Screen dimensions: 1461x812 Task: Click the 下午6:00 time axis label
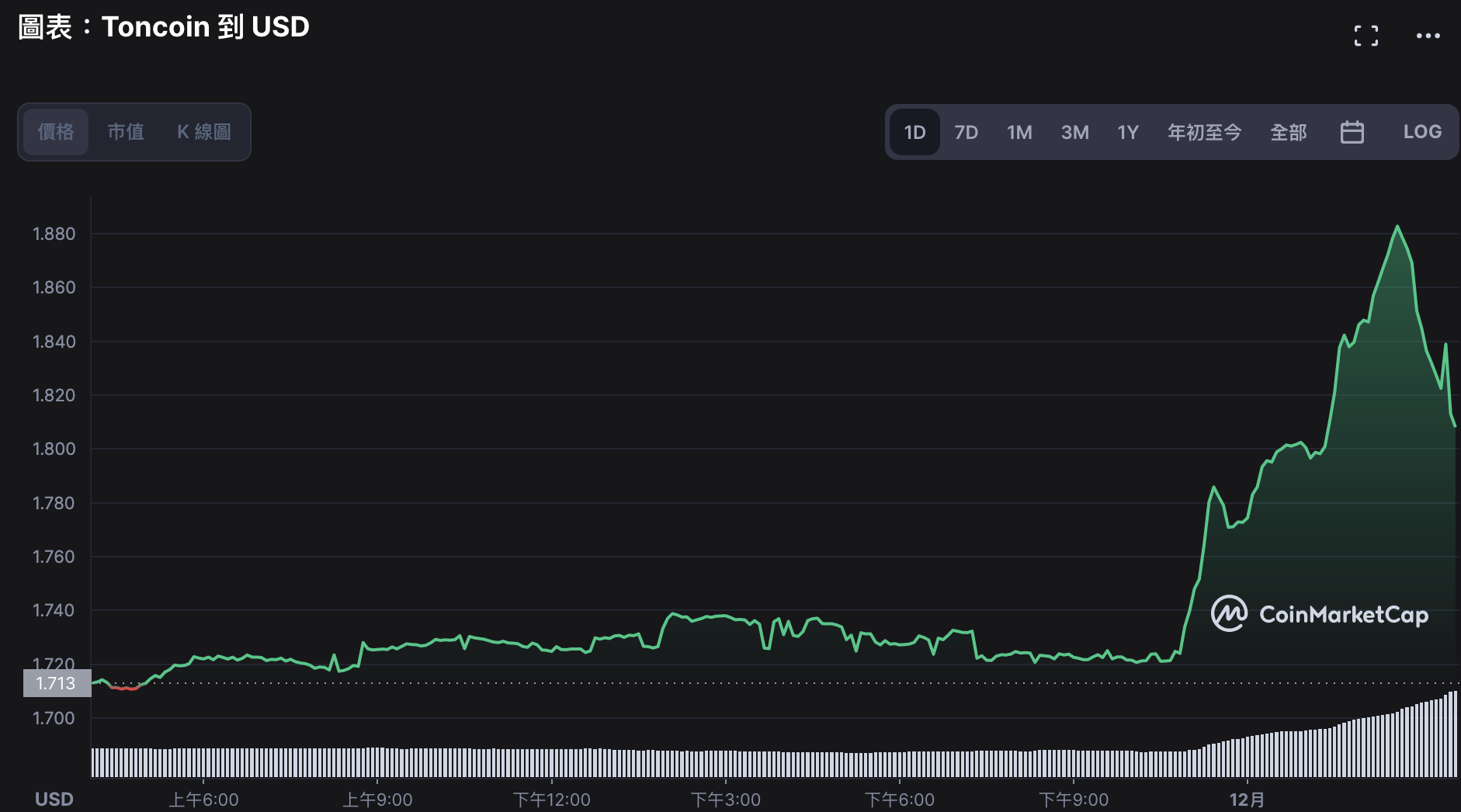[900, 800]
